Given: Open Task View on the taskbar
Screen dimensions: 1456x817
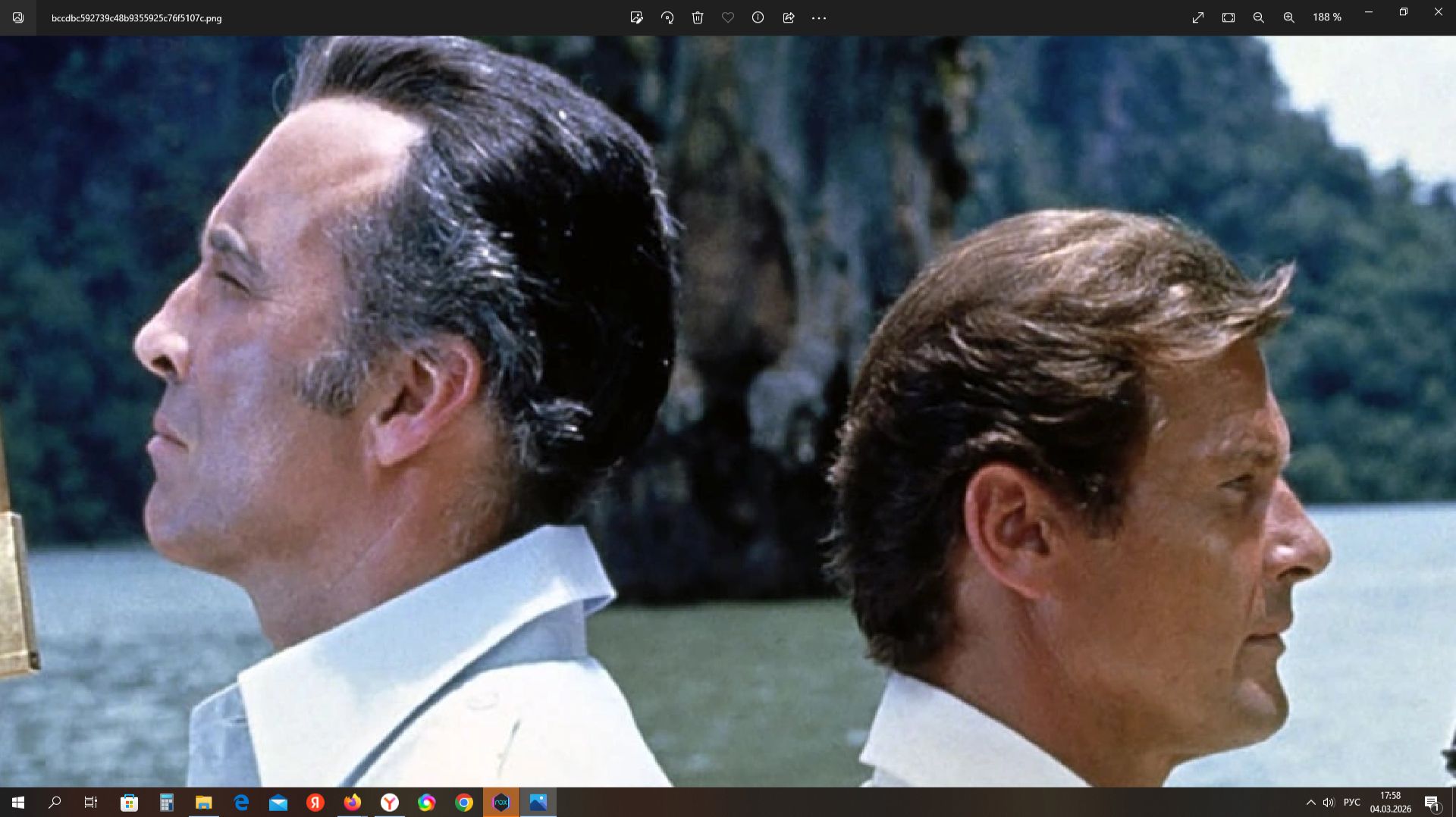Looking at the screenshot, I should pos(91,803).
